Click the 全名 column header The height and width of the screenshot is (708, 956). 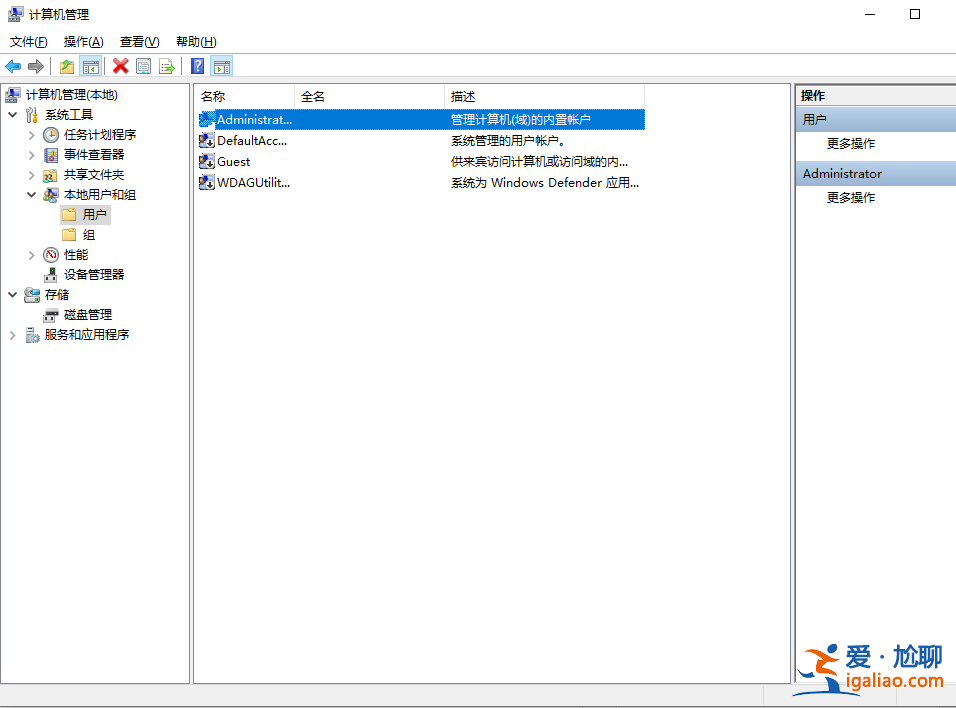click(x=313, y=95)
